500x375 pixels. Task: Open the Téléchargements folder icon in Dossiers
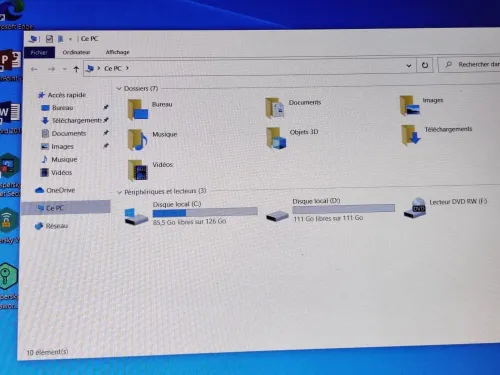click(x=411, y=135)
